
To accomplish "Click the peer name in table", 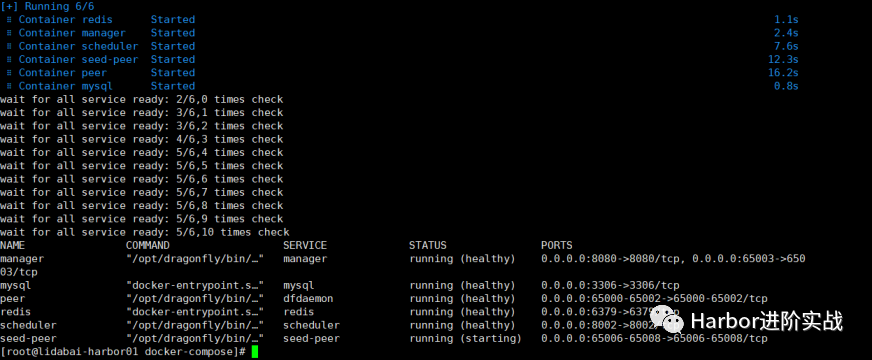I will tap(13, 299).
